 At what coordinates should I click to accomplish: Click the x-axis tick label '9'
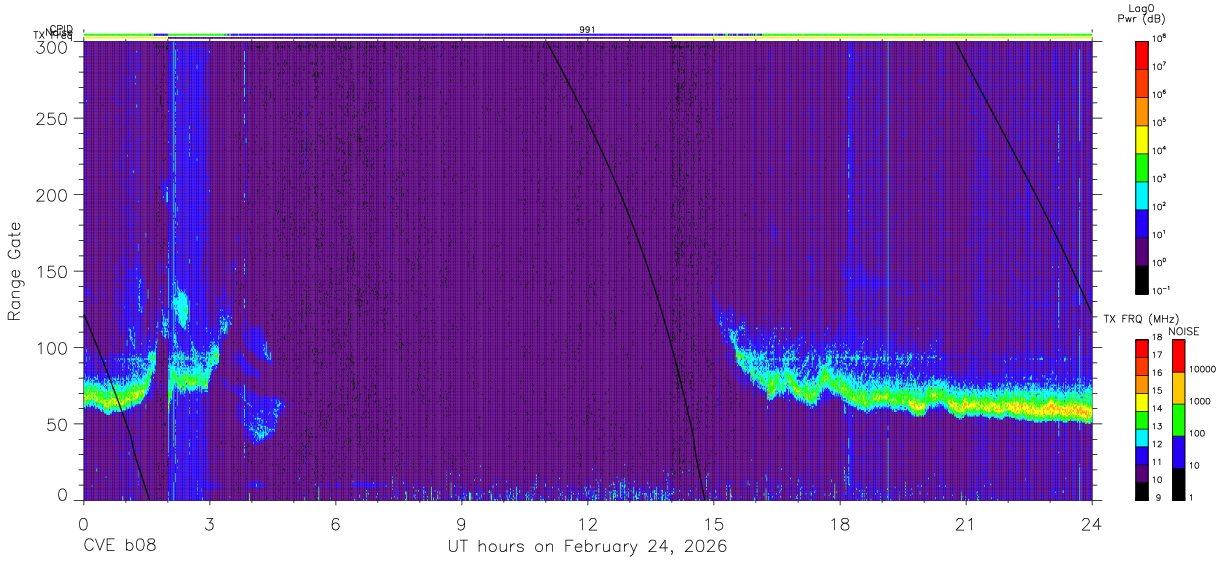point(461,523)
